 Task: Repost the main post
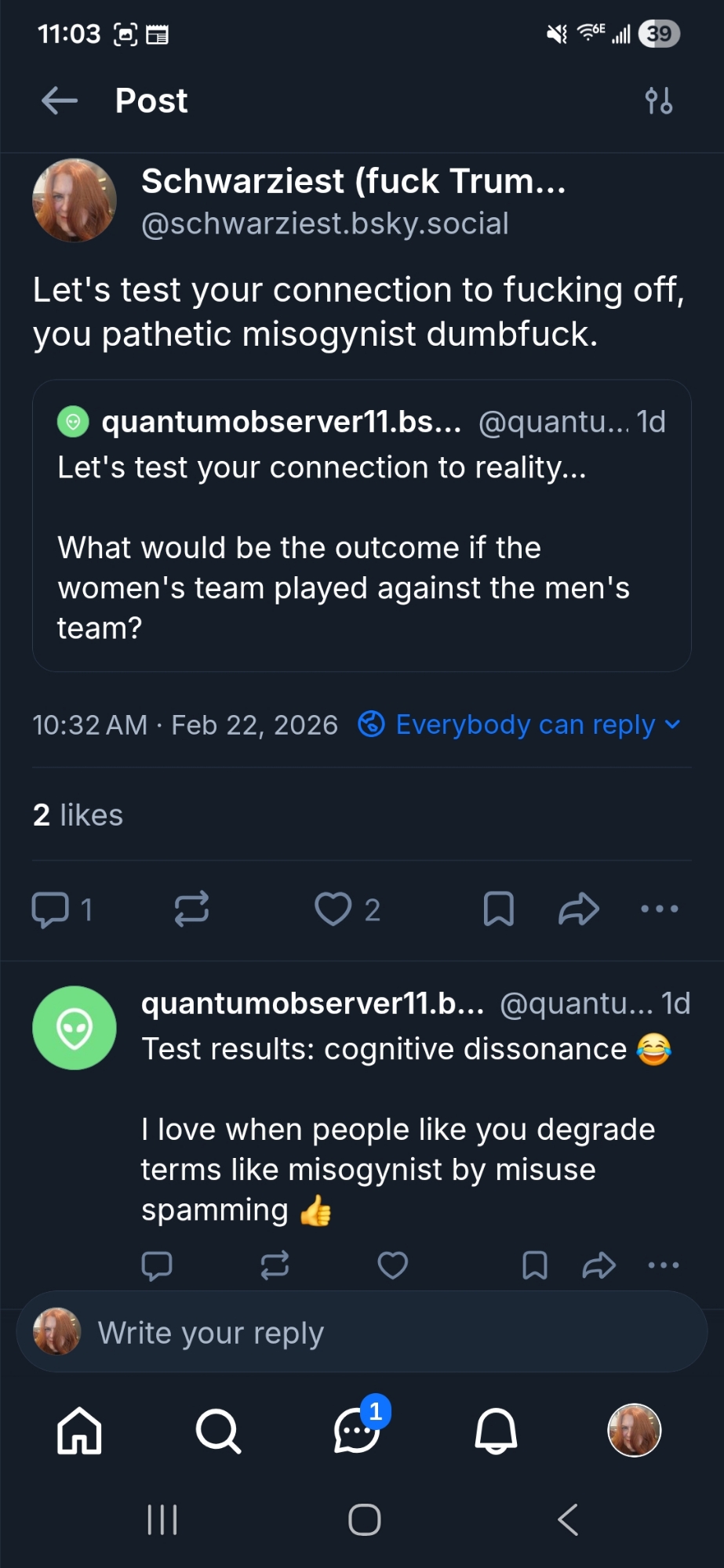point(191,909)
